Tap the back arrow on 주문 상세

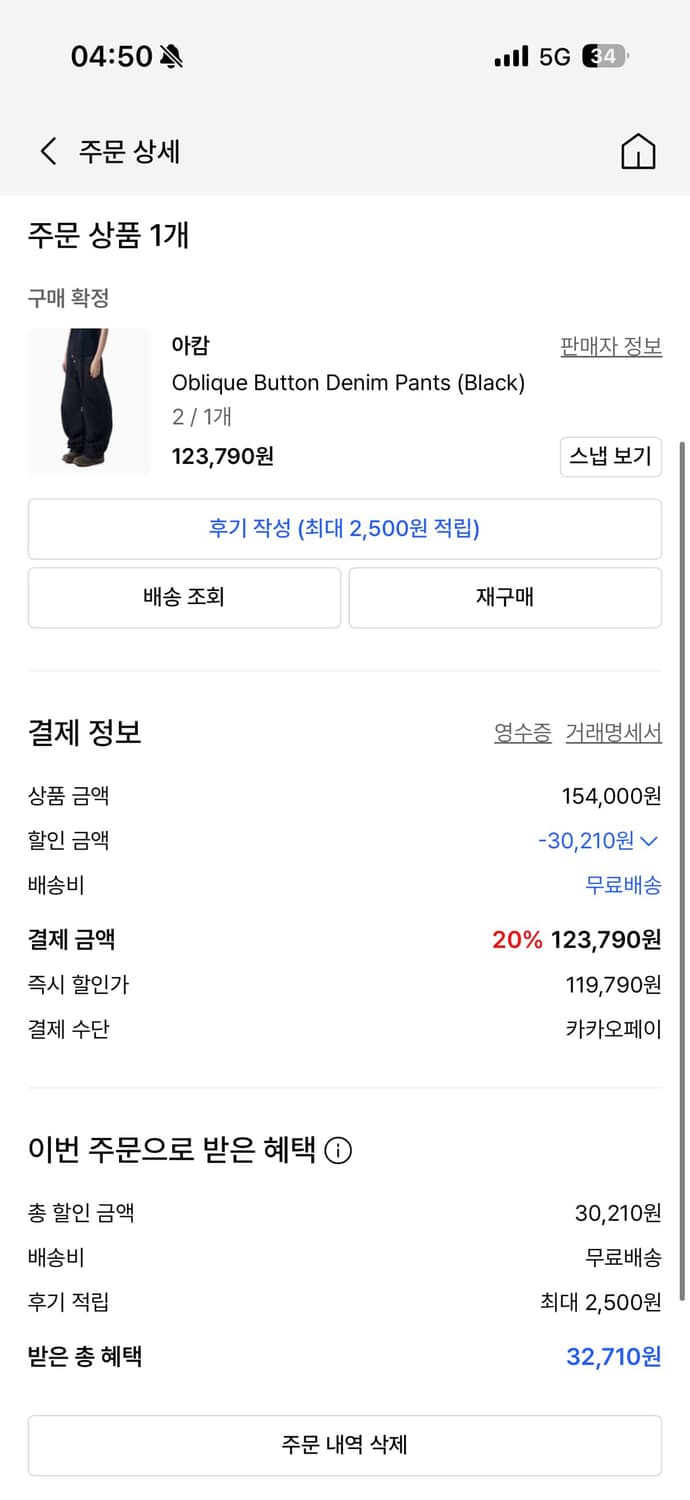tap(46, 150)
